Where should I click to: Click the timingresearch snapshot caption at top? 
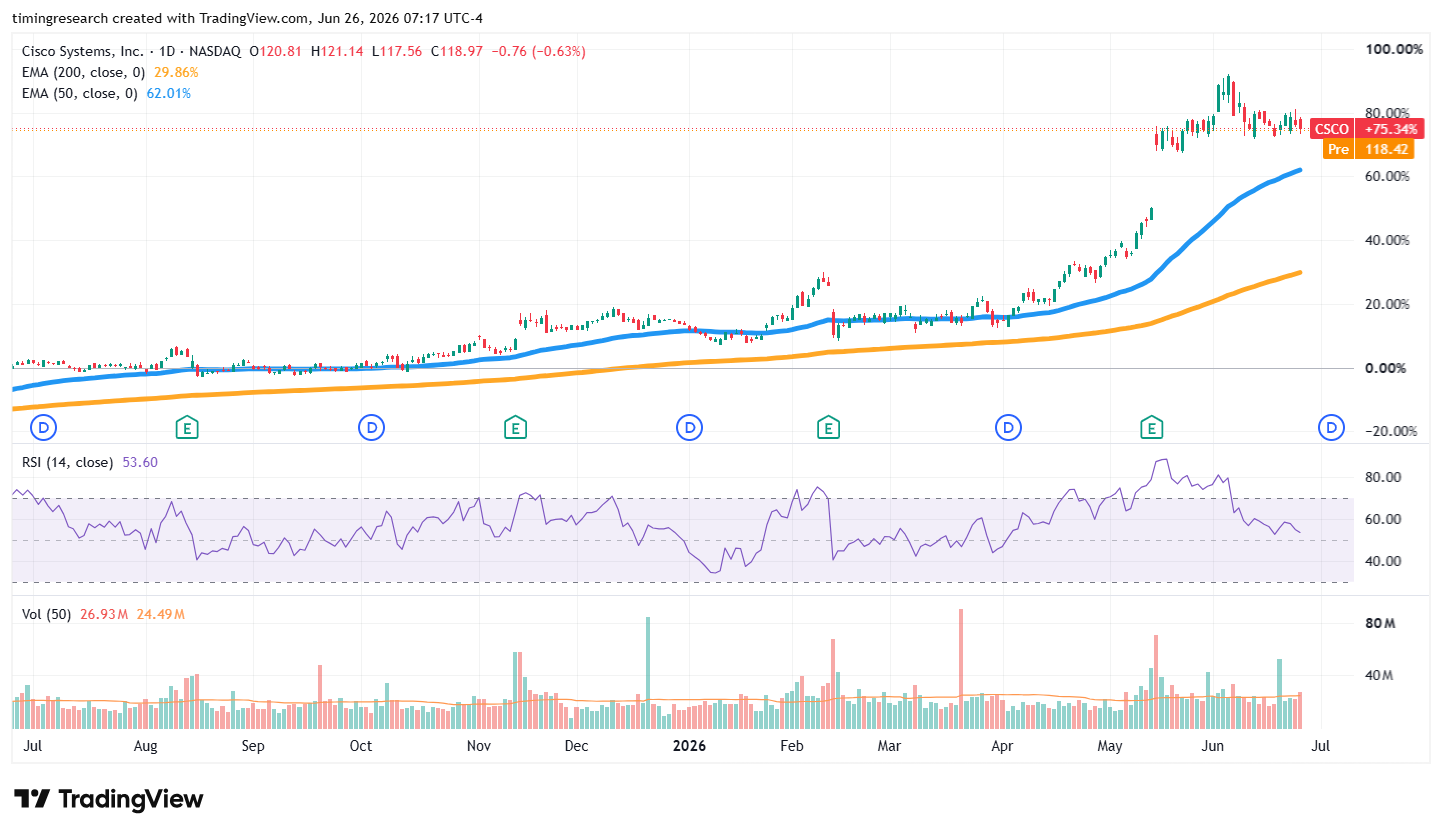point(247,17)
